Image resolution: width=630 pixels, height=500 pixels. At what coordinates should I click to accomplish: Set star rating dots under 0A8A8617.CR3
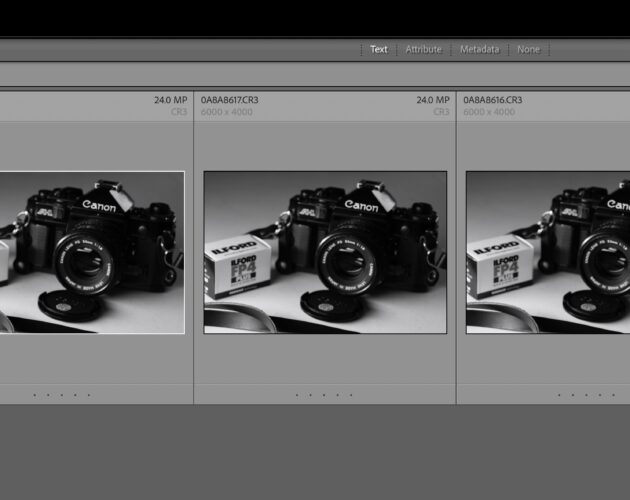pyautogui.click(x=324, y=395)
